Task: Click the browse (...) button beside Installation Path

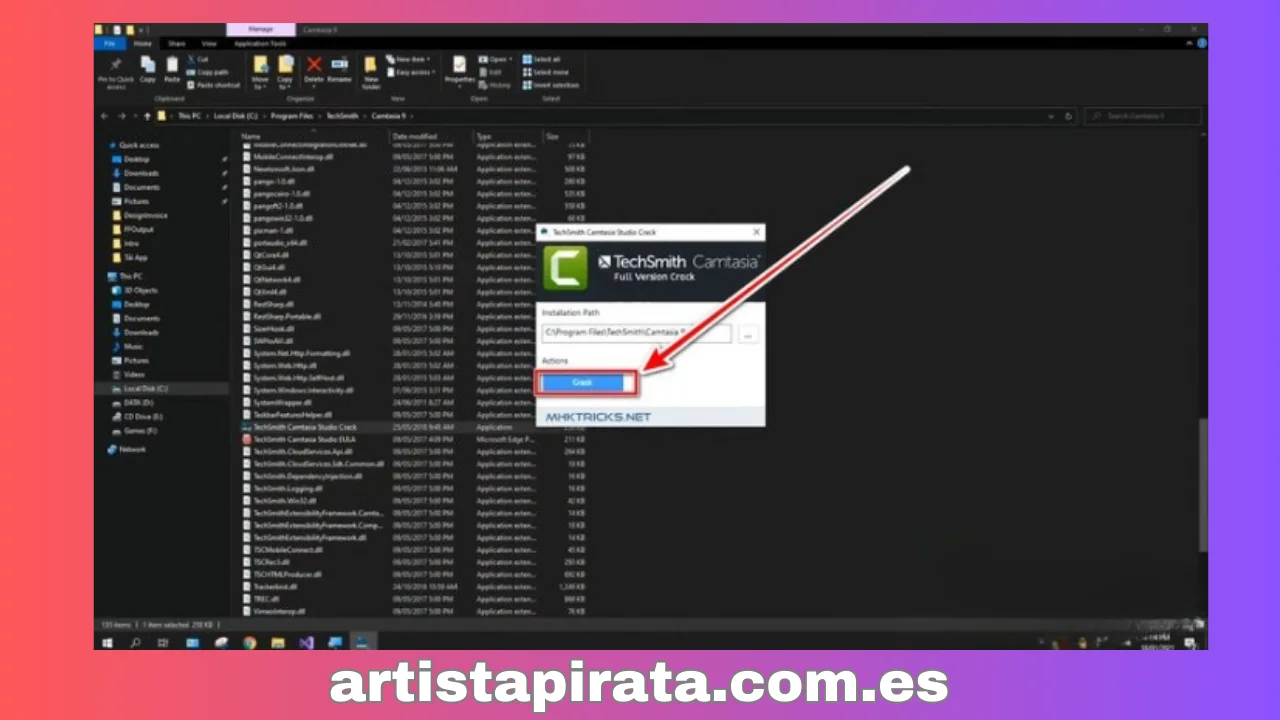Action: tap(748, 335)
